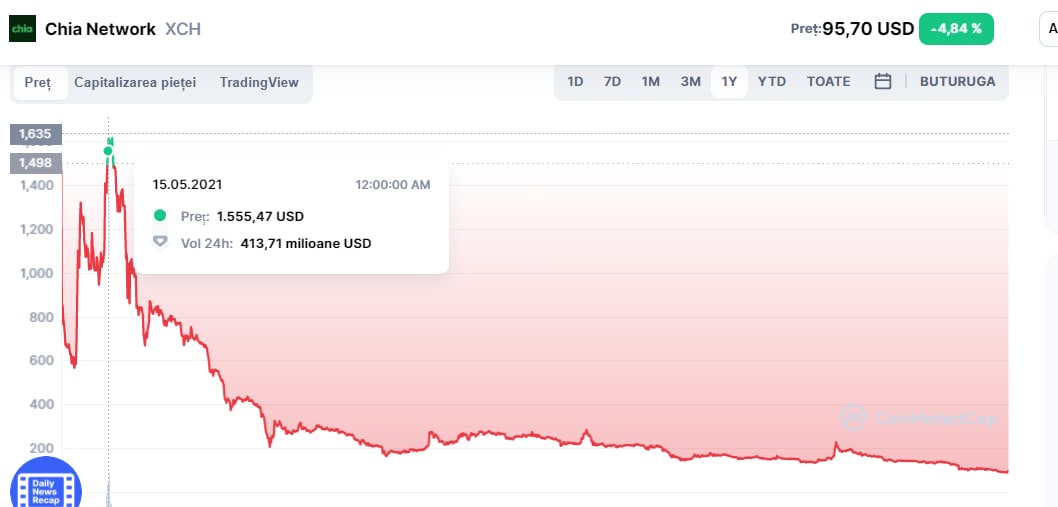1058x507 pixels.
Task: Click the 12:00:00 AM tooltip time
Action: click(393, 184)
